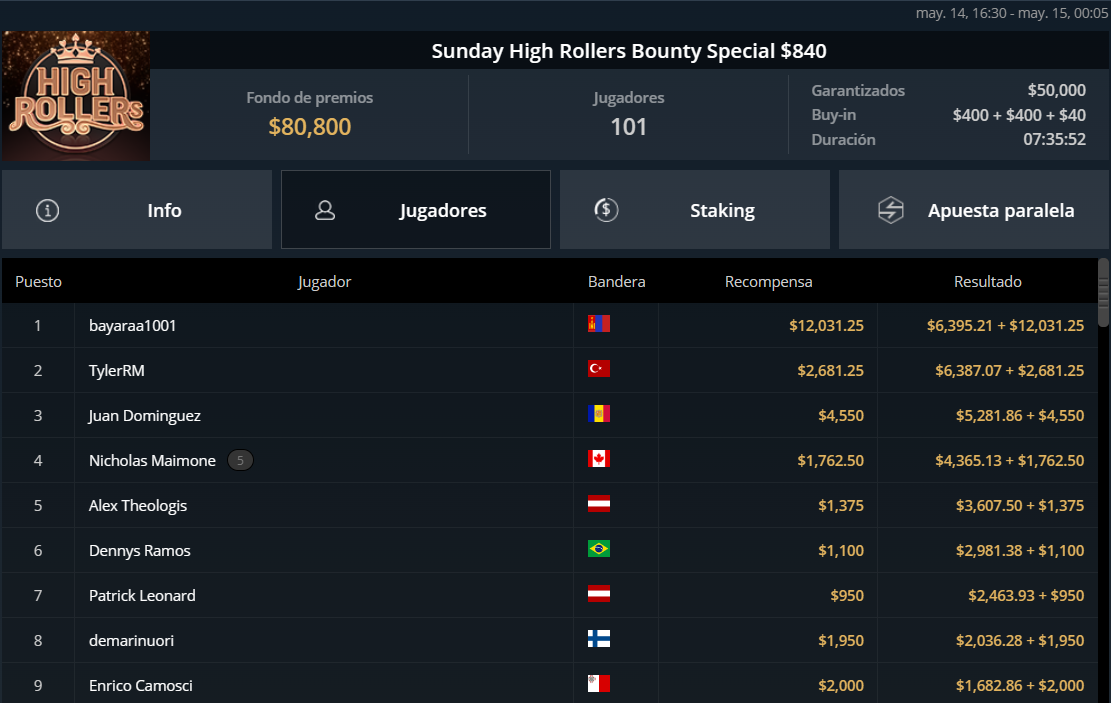Click the Canada flag for Nicholas Maimone
This screenshot has height=703, width=1111.
tap(599, 459)
